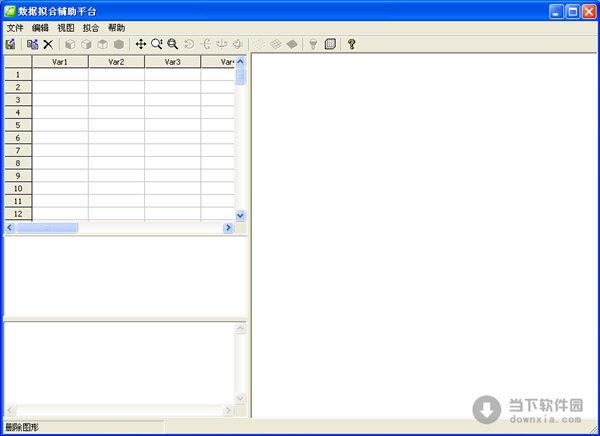
Task: Open help via the question mark icon
Action: click(x=352, y=44)
